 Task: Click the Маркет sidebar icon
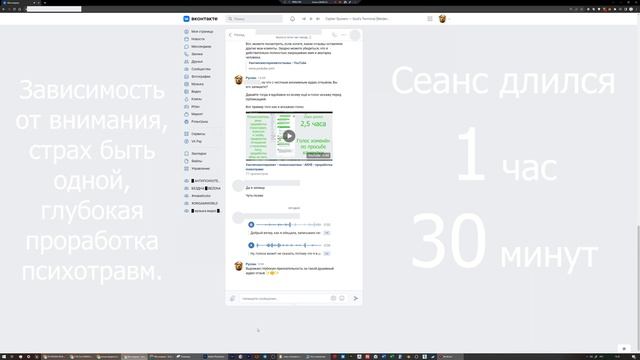tap(187, 114)
